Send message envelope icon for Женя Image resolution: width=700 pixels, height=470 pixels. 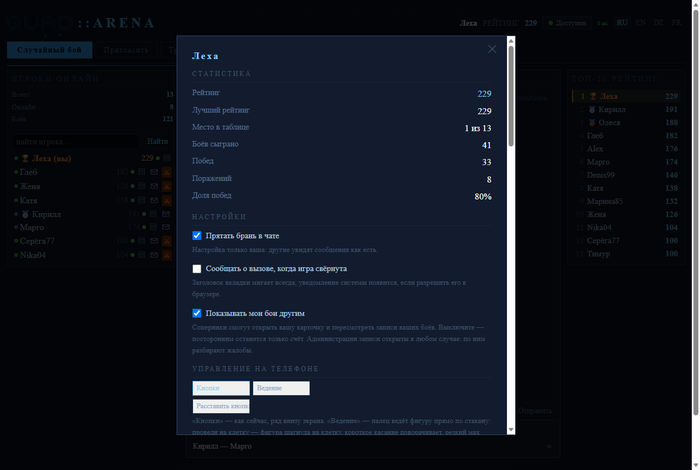tap(154, 186)
